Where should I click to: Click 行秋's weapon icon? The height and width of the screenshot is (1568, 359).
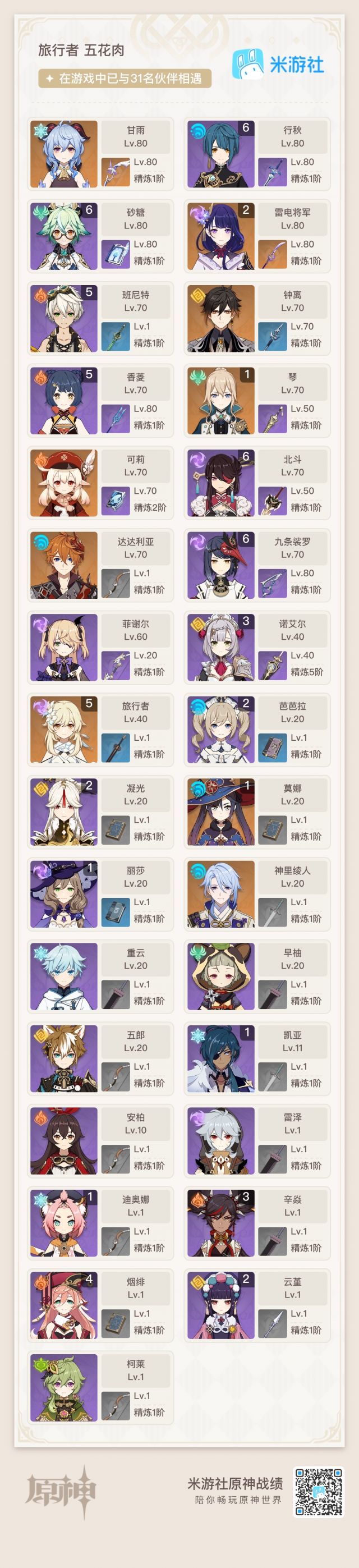pyautogui.click(x=273, y=172)
